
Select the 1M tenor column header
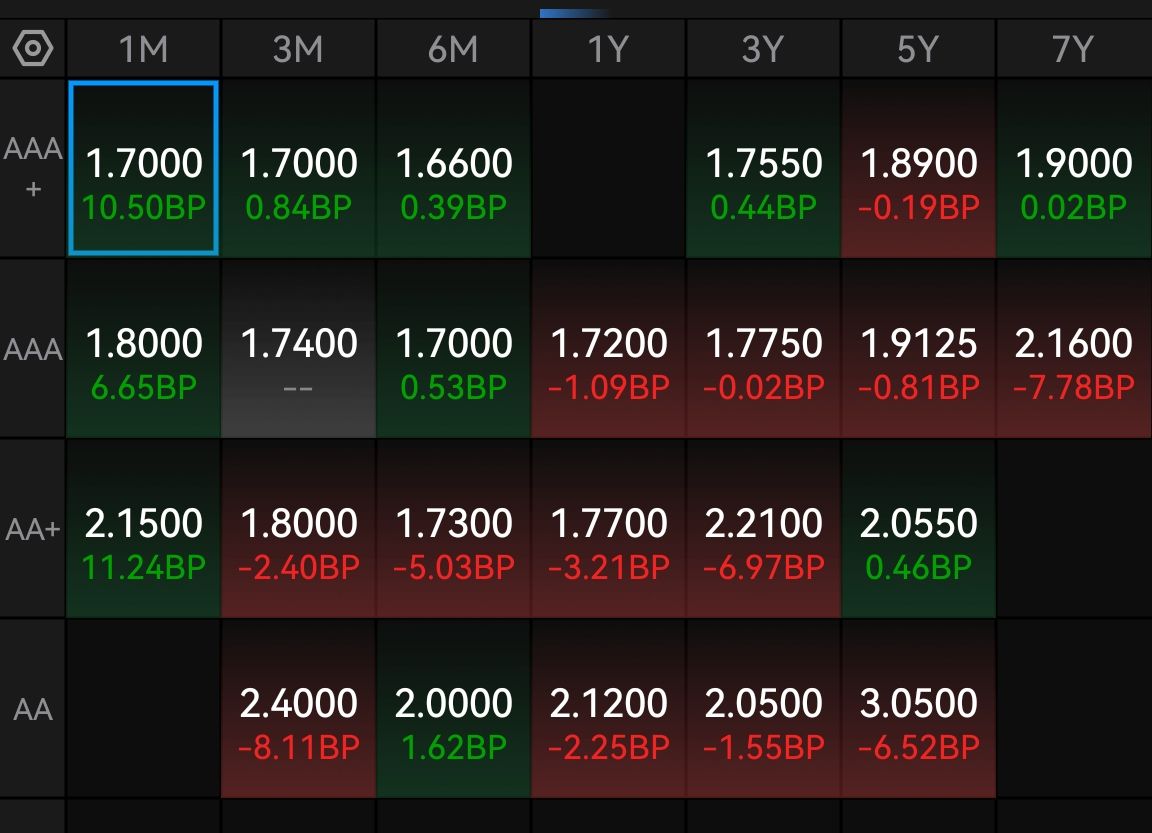tap(144, 49)
